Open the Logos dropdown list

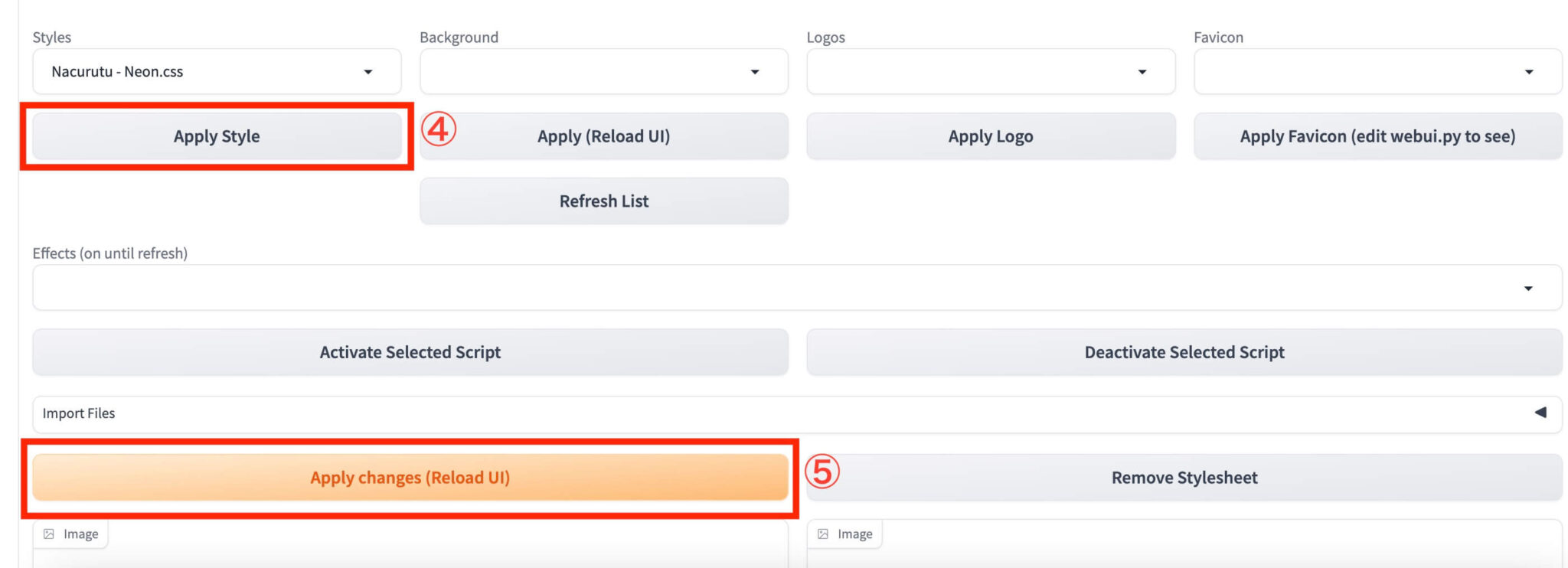click(x=990, y=72)
